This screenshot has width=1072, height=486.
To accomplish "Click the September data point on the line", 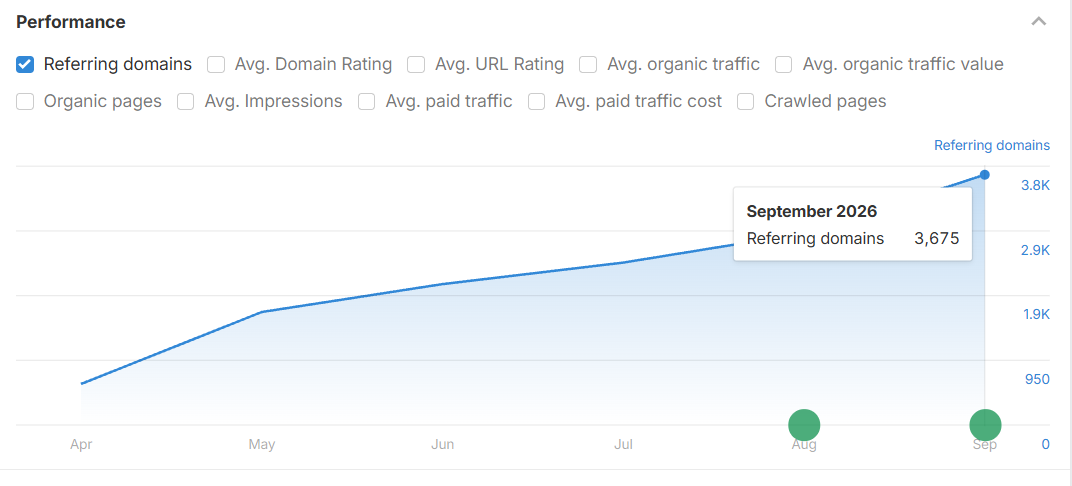I will [984, 175].
